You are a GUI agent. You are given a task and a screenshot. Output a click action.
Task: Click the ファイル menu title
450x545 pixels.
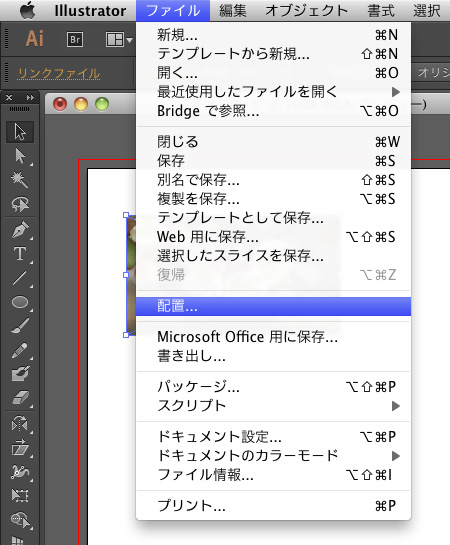click(173, 11)
